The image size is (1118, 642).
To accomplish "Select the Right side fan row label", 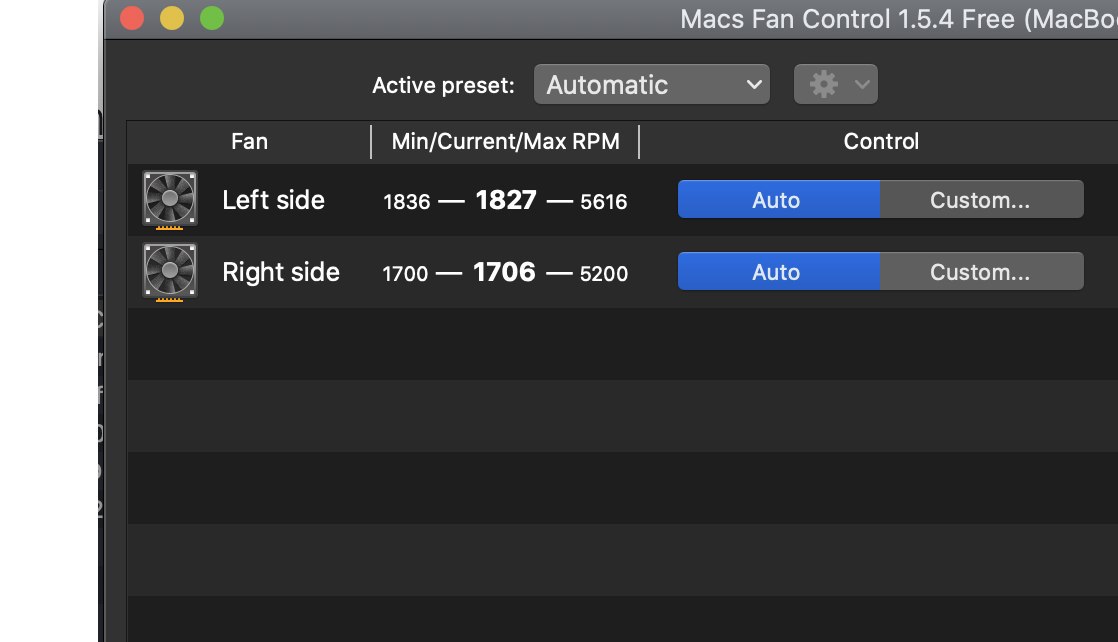I will pyautogui.click(x=281, y=272).
